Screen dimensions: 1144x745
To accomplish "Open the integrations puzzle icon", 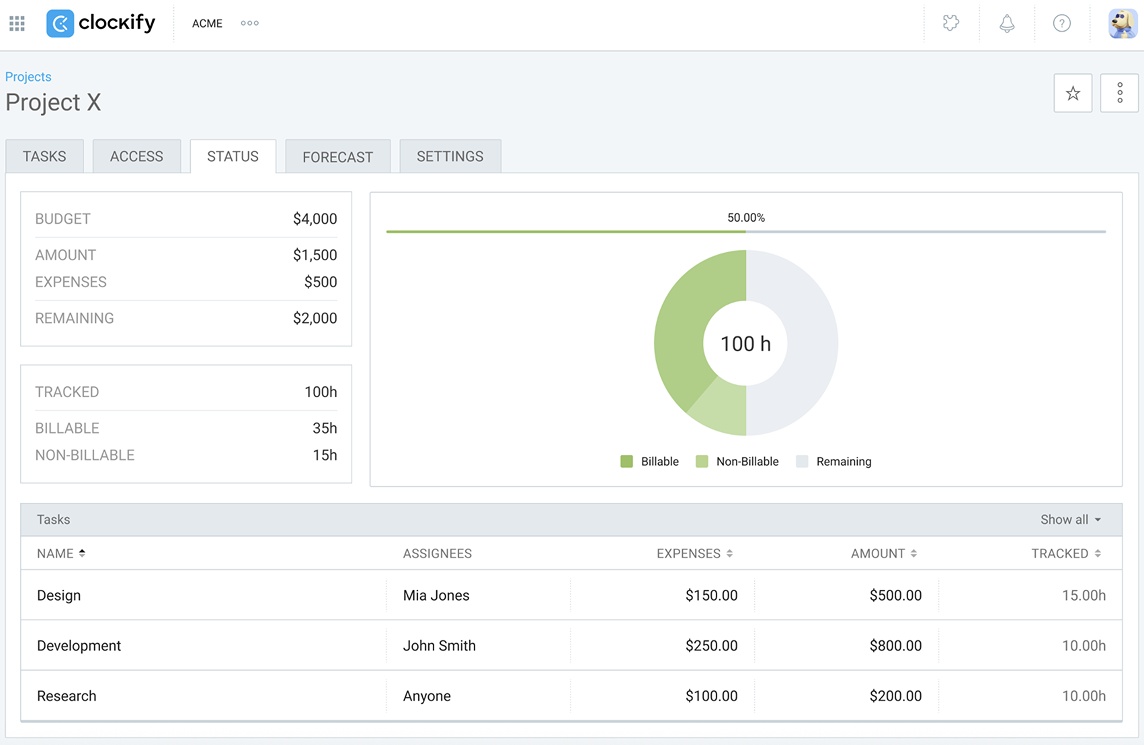I will click(x=951, y=23).
